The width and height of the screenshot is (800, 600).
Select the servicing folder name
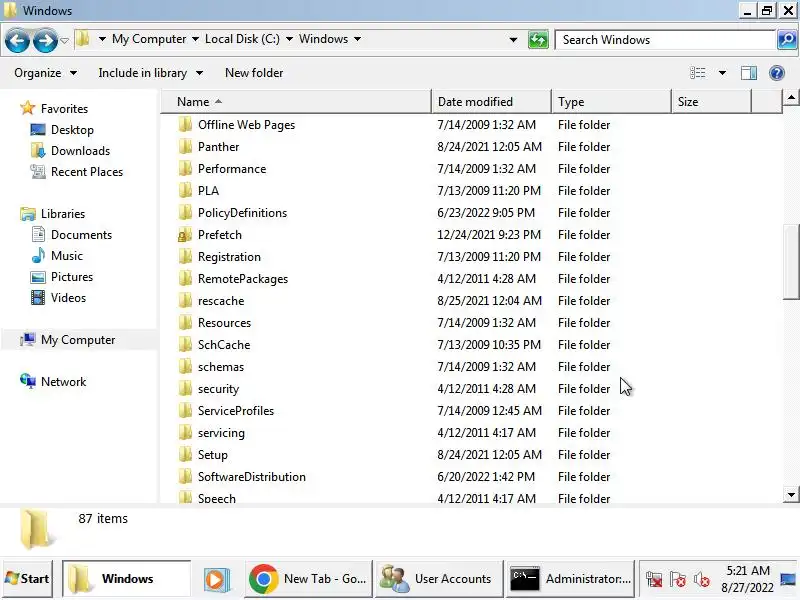point(221,433)
